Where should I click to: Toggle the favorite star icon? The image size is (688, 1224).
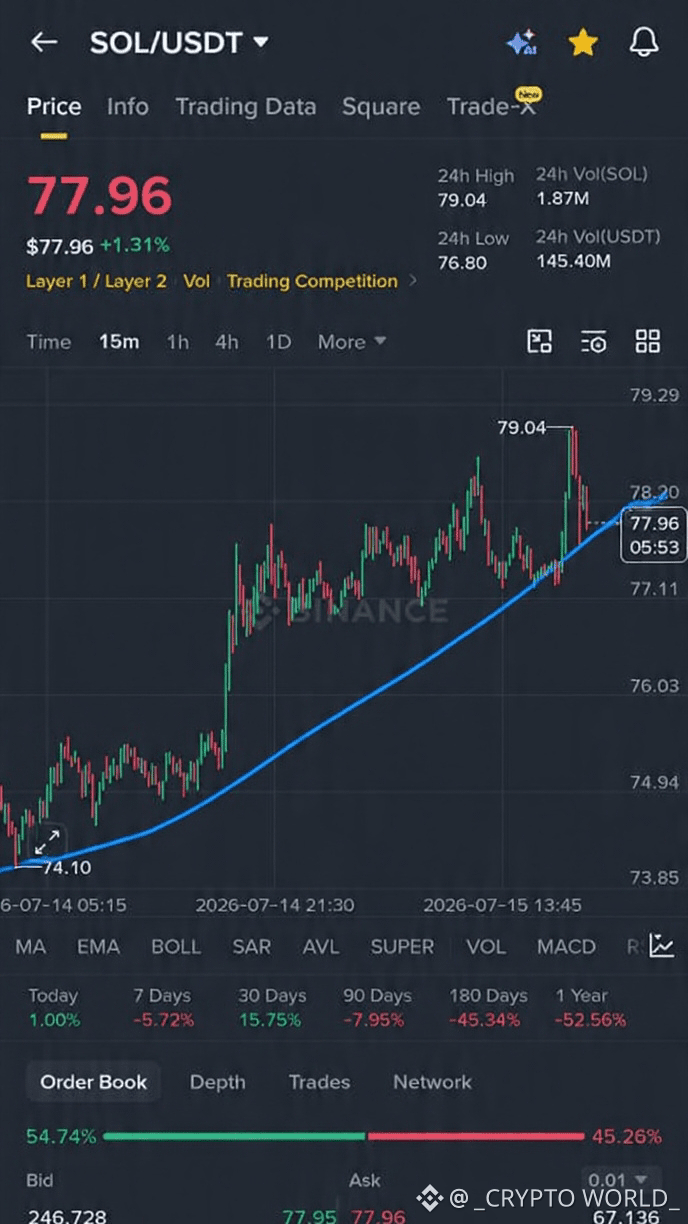point(583,42)
